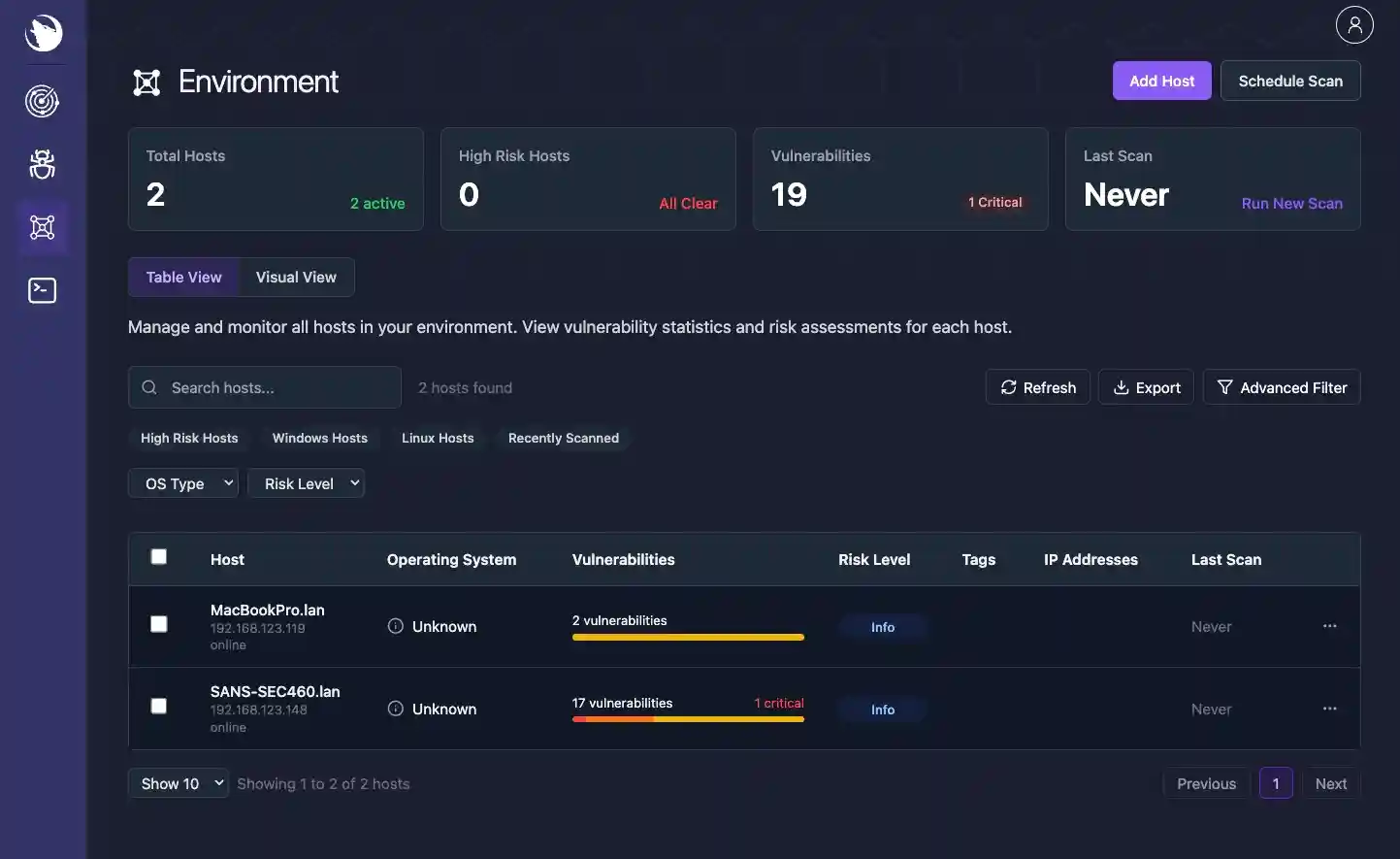Open the terminal icon in the sidebar
The width and height of the screenshot is (1400, 859).
point(42,289)
